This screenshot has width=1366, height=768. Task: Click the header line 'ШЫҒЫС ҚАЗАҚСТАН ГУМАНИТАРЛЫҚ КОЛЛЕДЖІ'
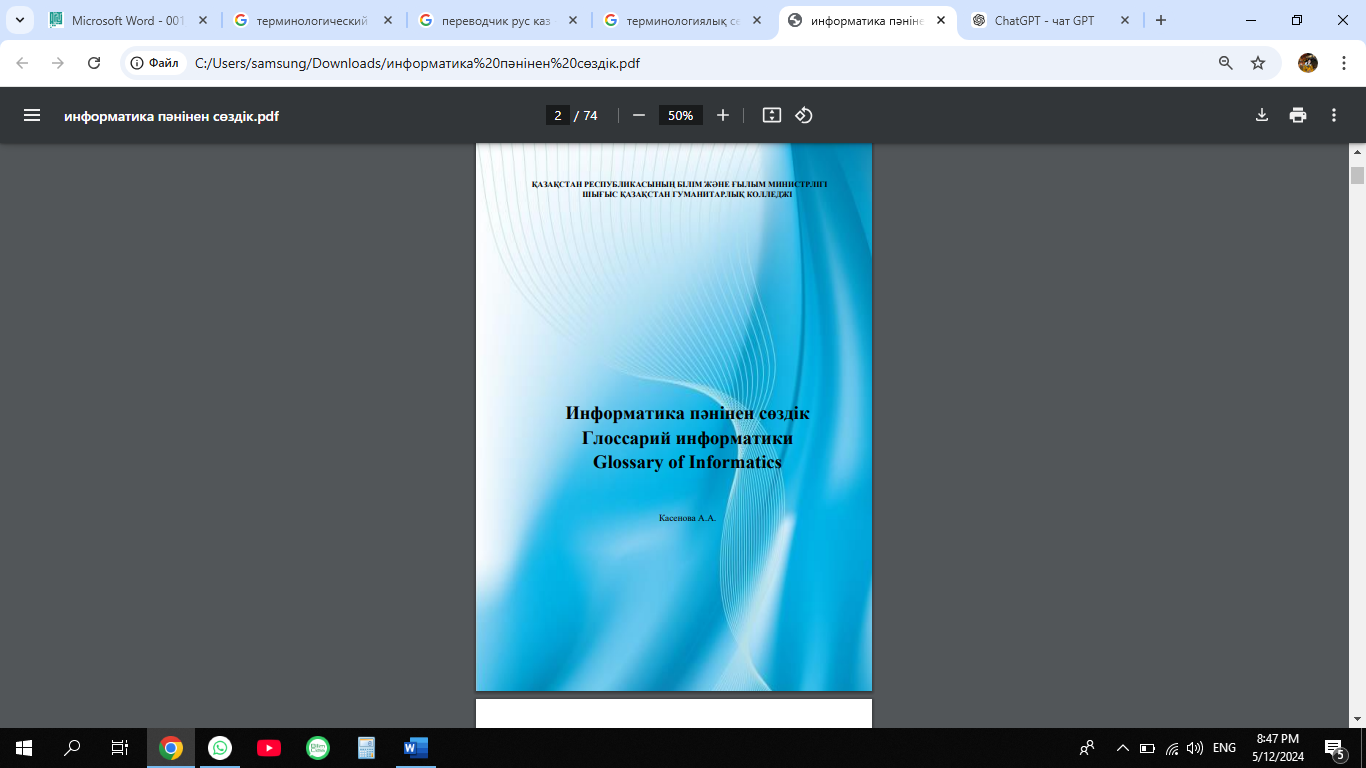687,194
